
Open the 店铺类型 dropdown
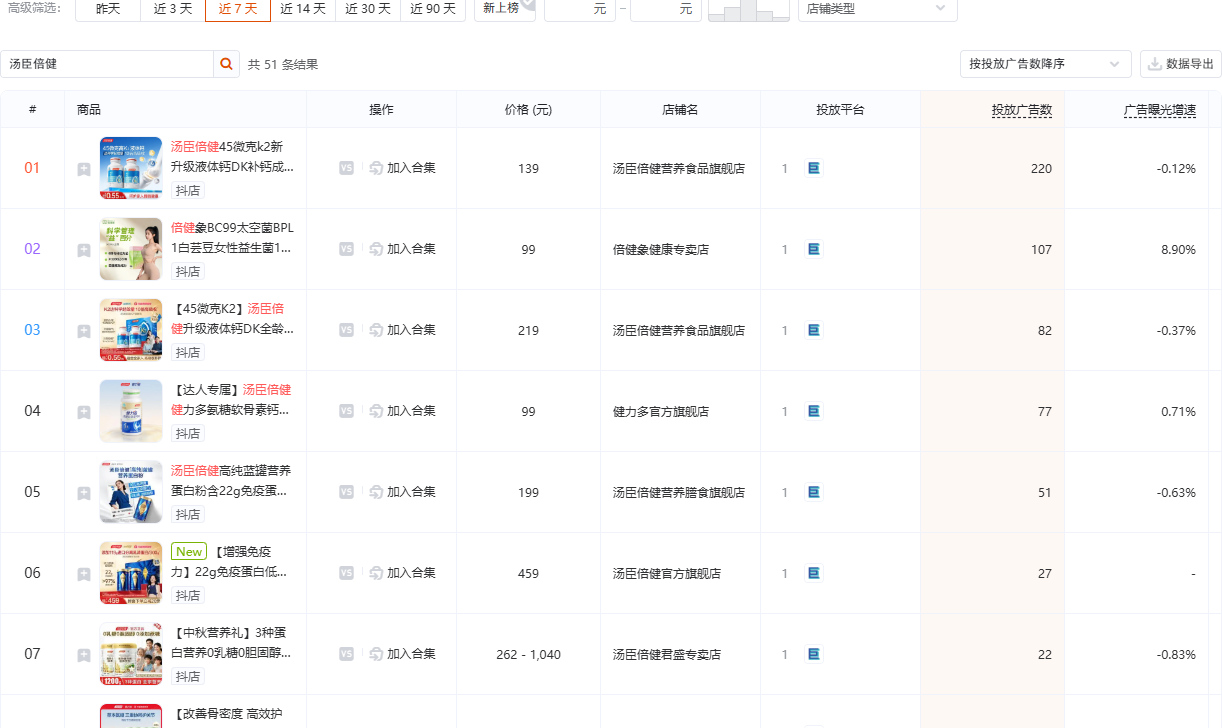pos(877,8)
